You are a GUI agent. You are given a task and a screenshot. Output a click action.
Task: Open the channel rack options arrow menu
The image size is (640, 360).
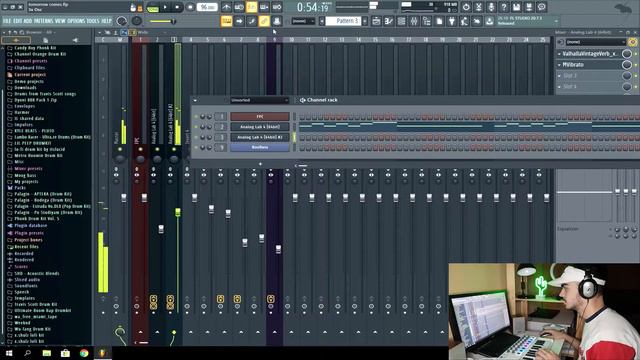coord(195,100)
